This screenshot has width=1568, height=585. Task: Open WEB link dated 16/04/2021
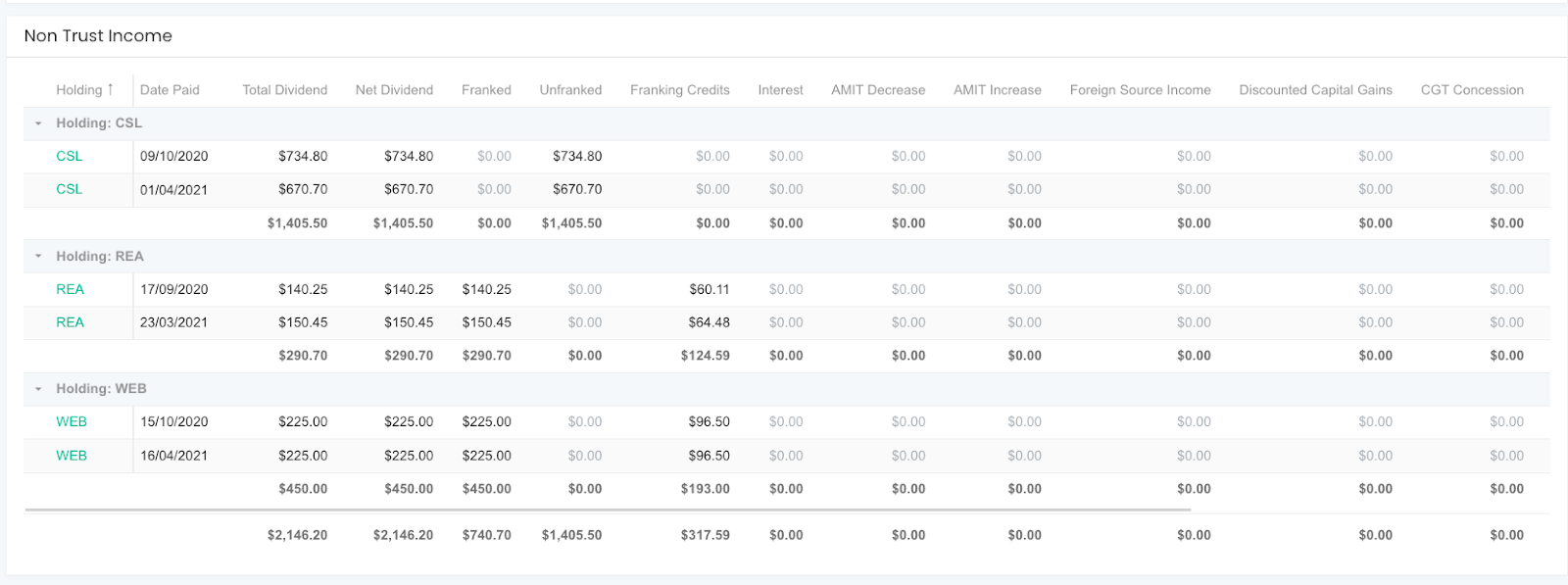point(72,456)
